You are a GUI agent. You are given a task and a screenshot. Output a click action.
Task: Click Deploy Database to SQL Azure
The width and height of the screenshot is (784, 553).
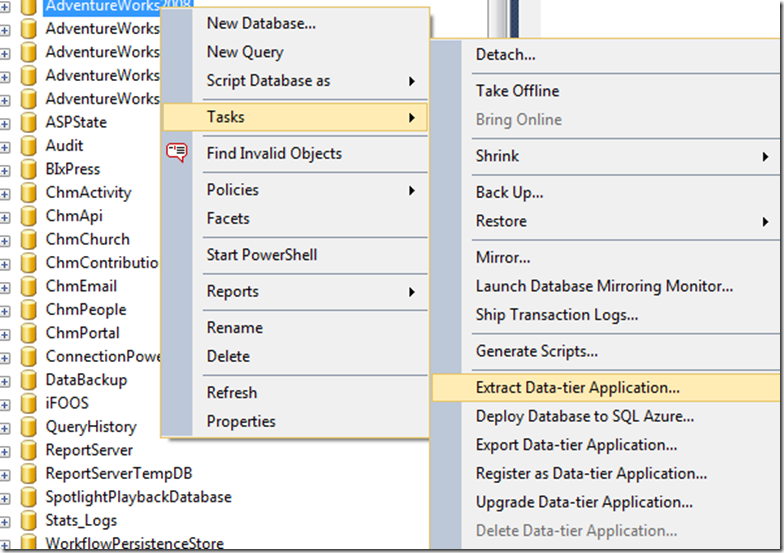tap(585, 417)
